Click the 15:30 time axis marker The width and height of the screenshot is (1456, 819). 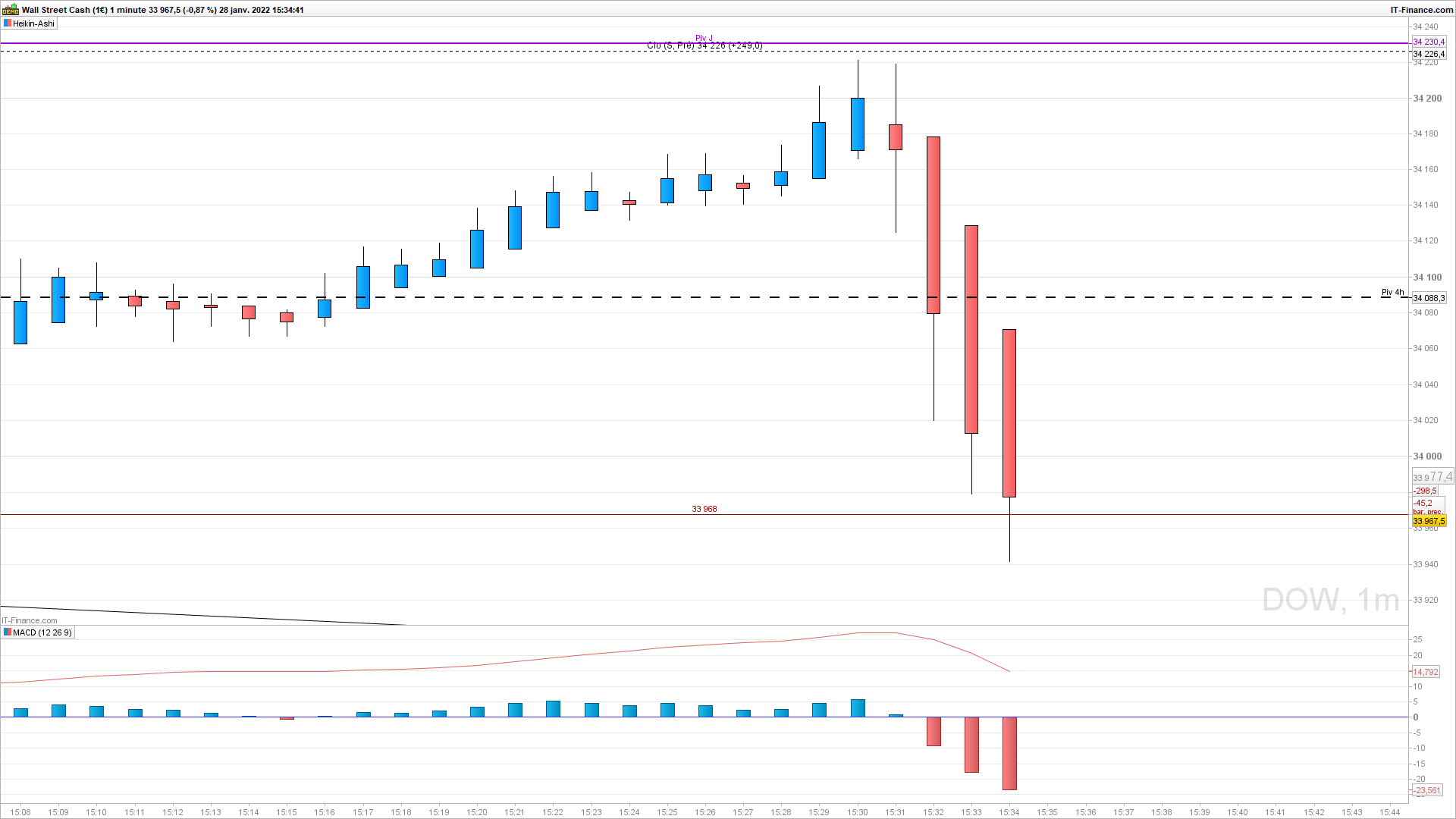pyautogui.click(x=858, y=812)
